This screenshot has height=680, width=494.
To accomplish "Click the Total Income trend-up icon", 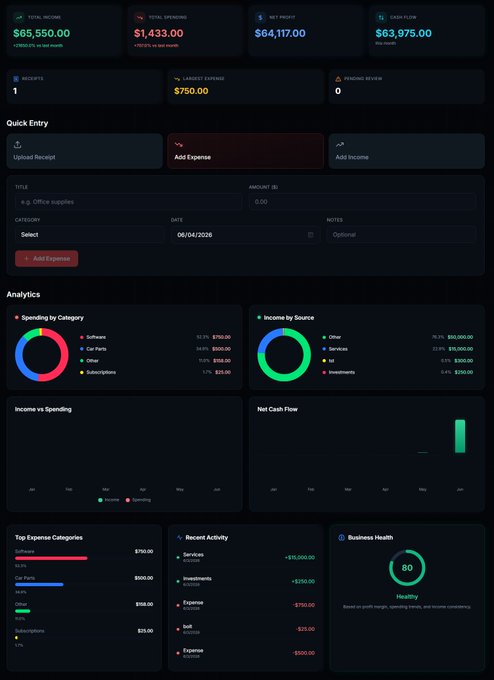I will pos(19,17).
